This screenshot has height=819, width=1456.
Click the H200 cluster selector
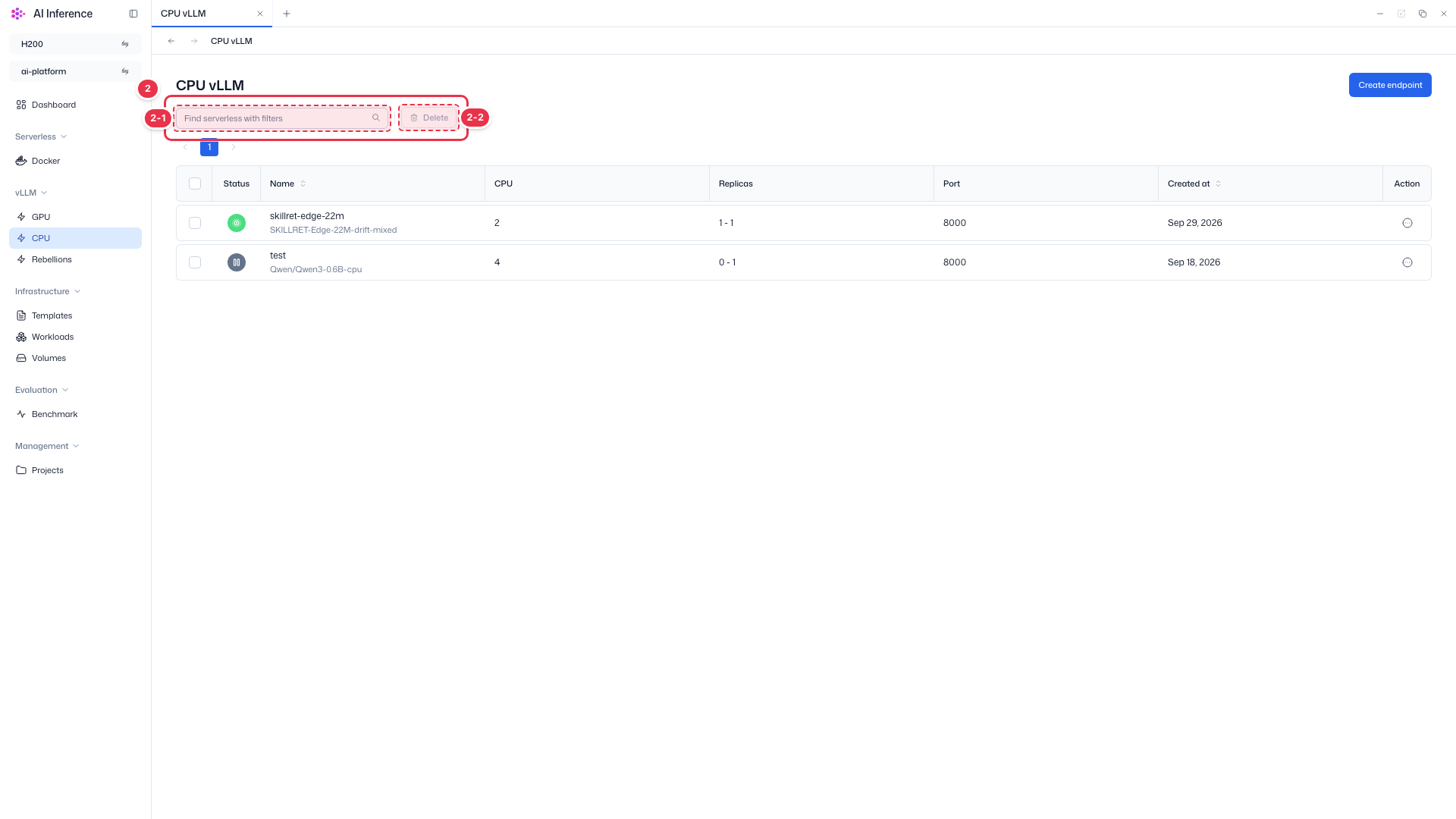click(x=75, y=44)
